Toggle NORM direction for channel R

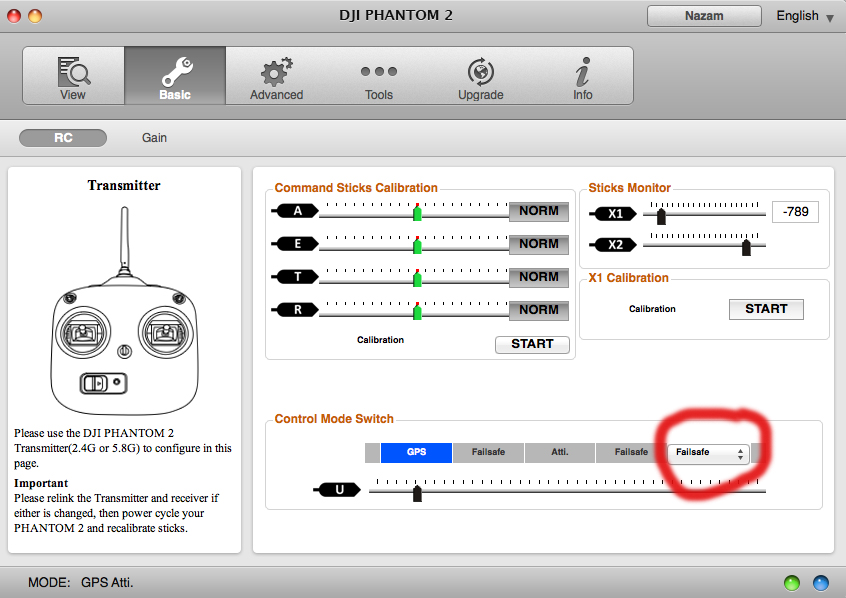pos(539,310)
